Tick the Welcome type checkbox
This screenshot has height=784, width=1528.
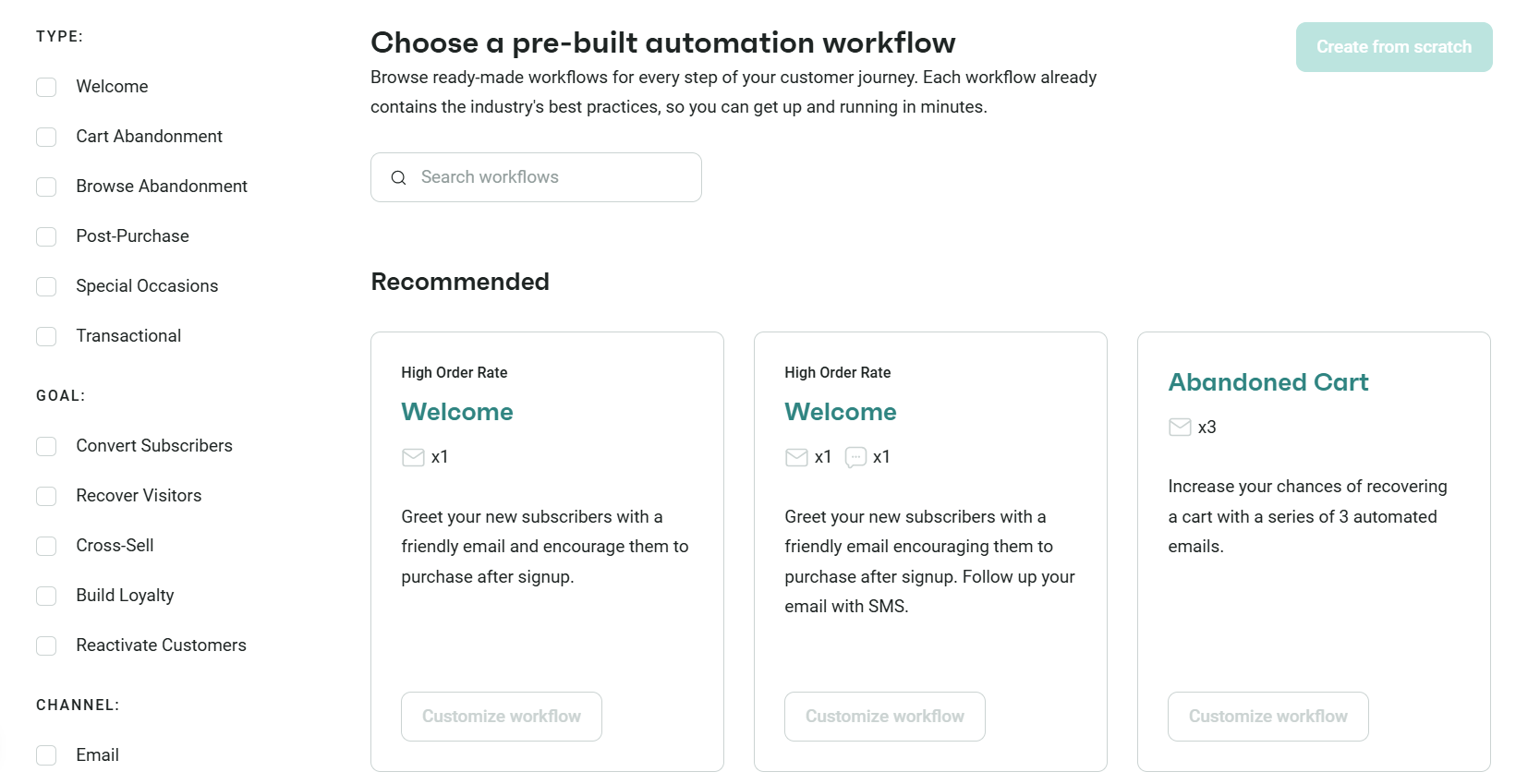coord(46,87)
